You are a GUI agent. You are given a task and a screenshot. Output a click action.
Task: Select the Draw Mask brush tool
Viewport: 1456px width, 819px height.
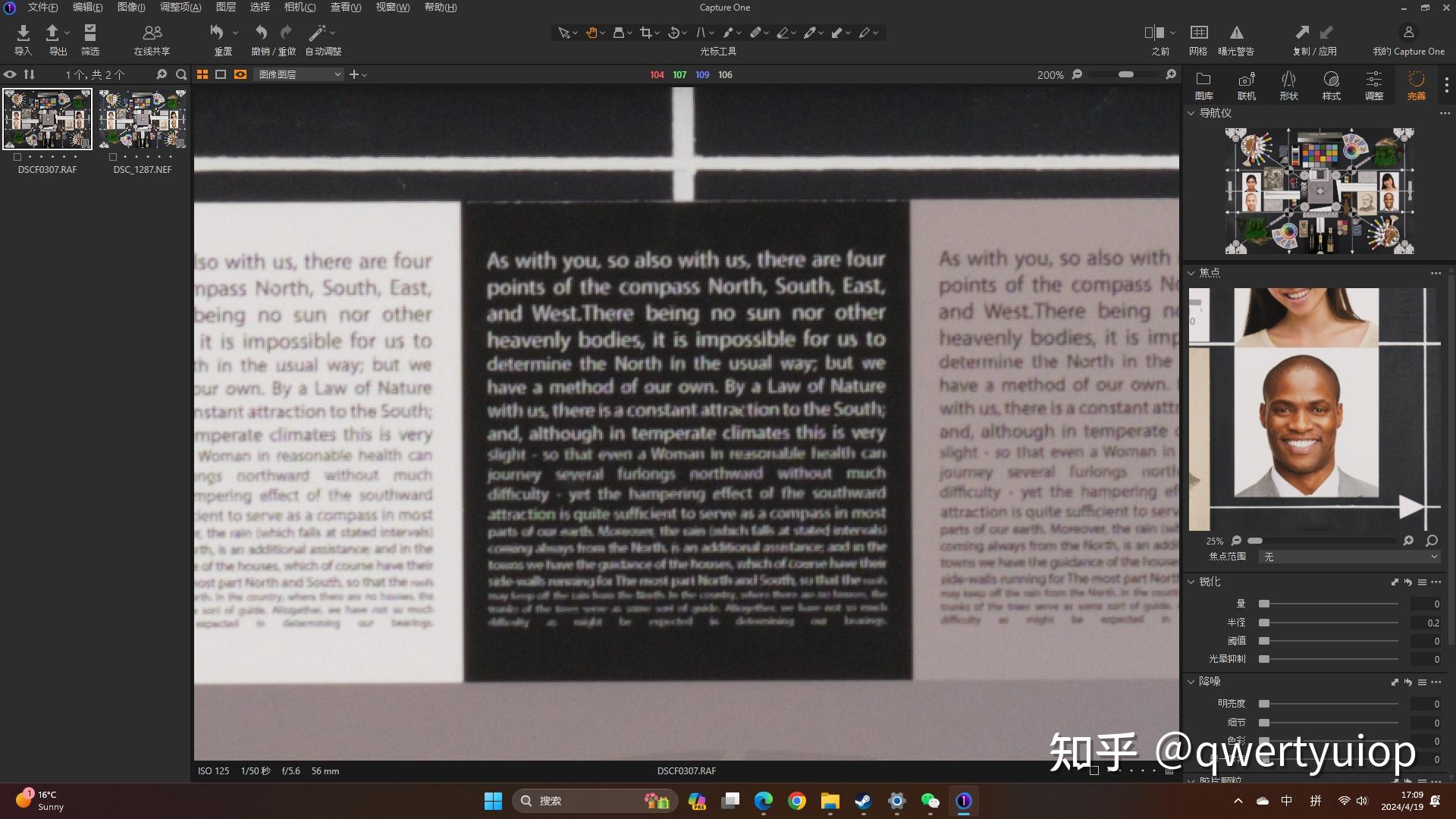pos(729,33)
